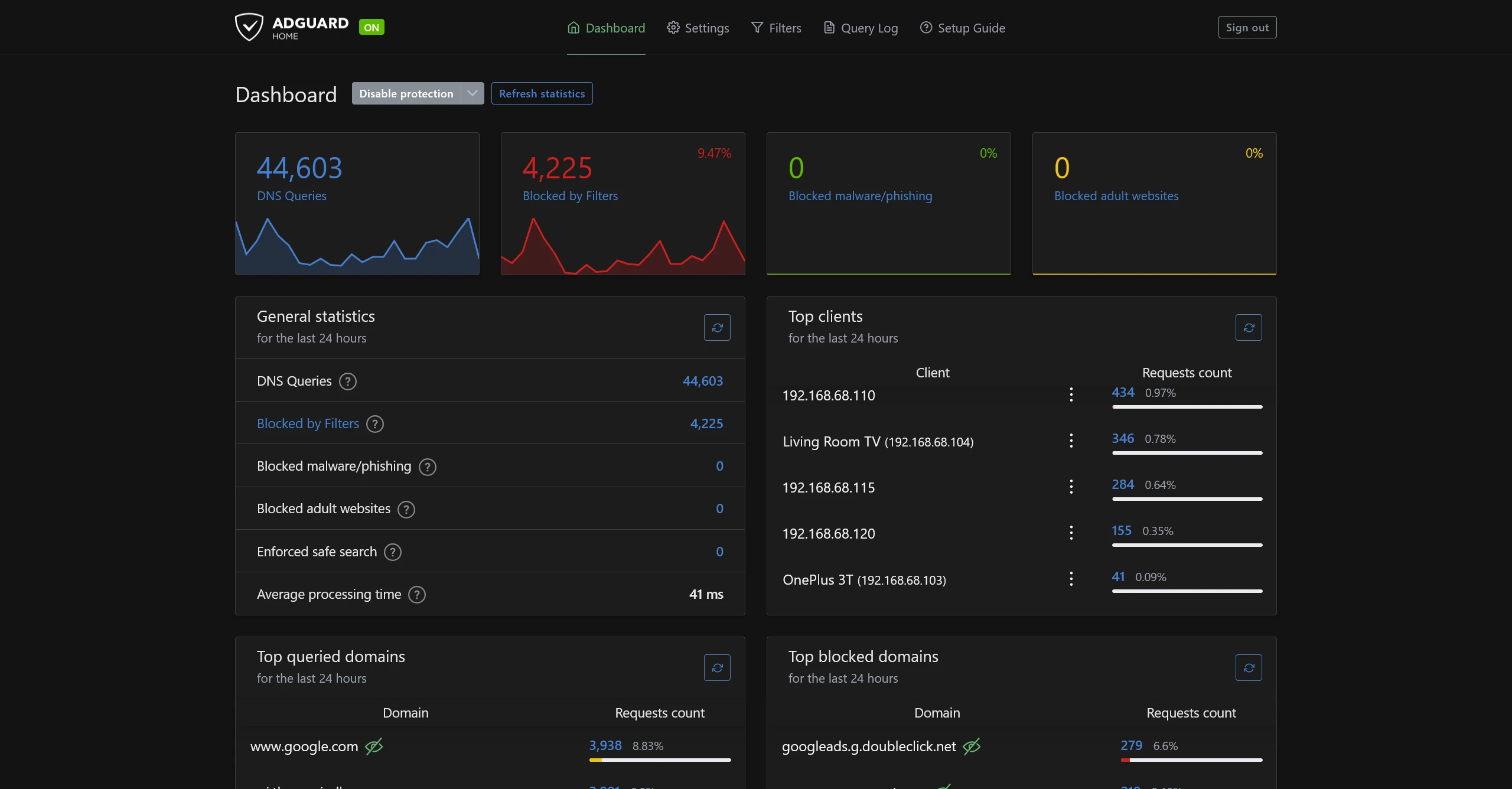Click the requests count bar for Living Room TV
The image size is (1512, 789).
tap(1187, 452)
